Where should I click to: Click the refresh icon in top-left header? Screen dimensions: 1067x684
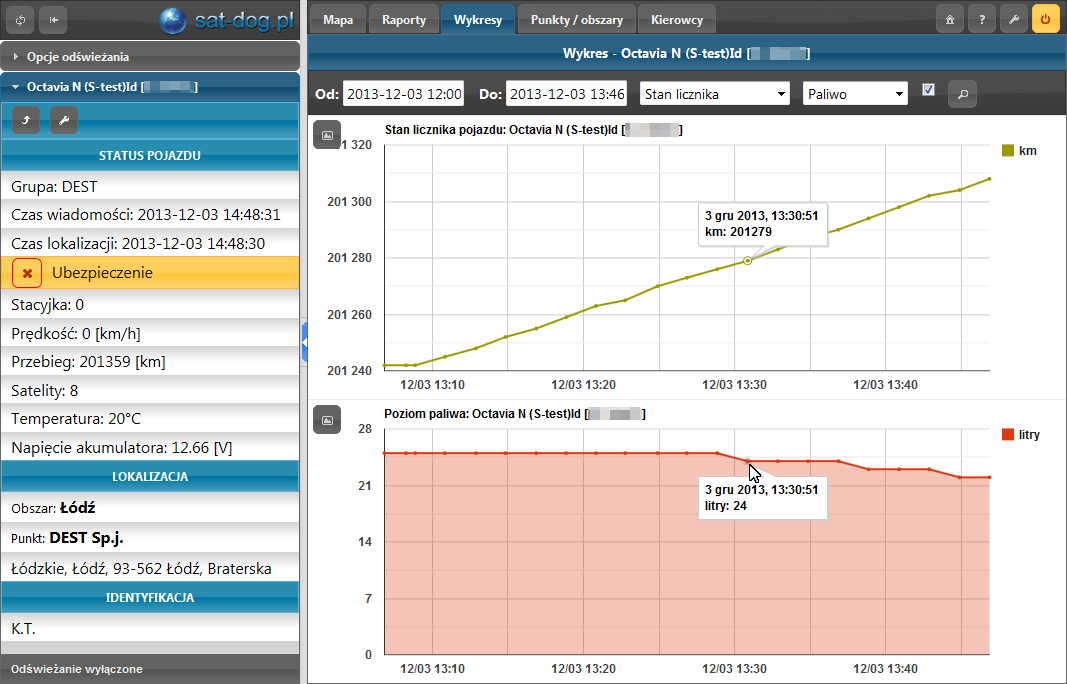tap(22, 19)
